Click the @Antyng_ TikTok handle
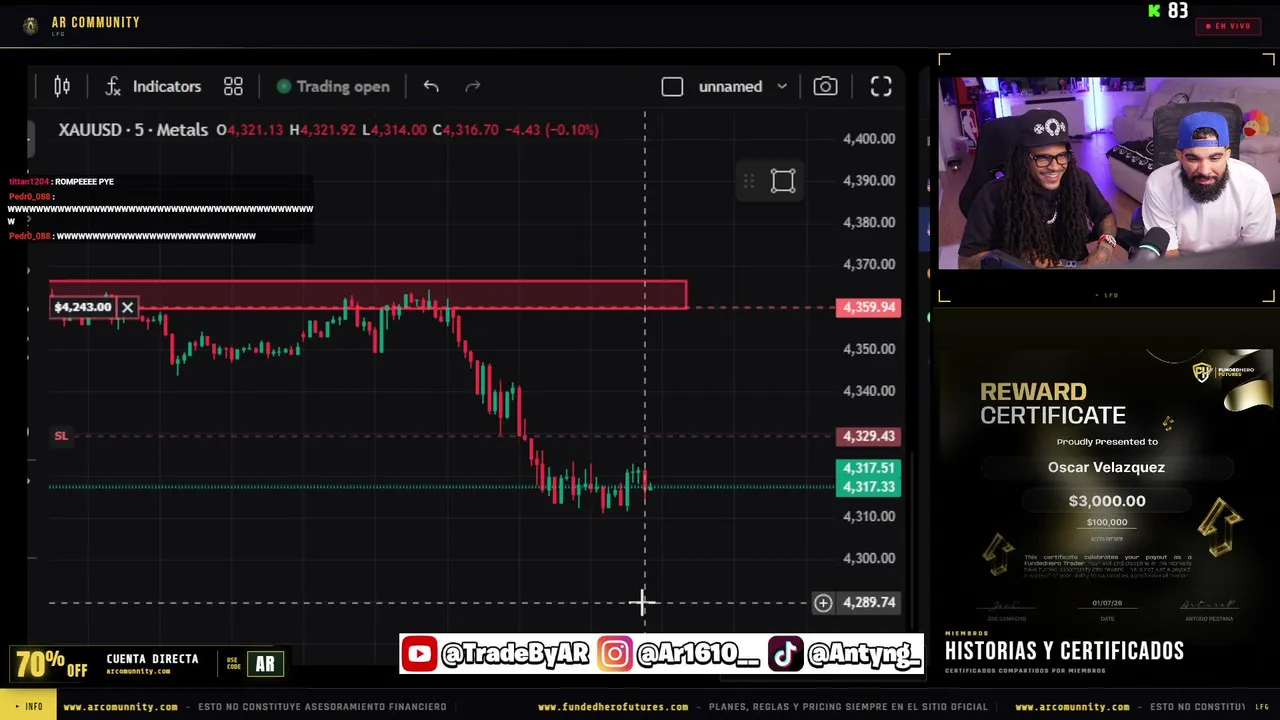 [862, 654]
